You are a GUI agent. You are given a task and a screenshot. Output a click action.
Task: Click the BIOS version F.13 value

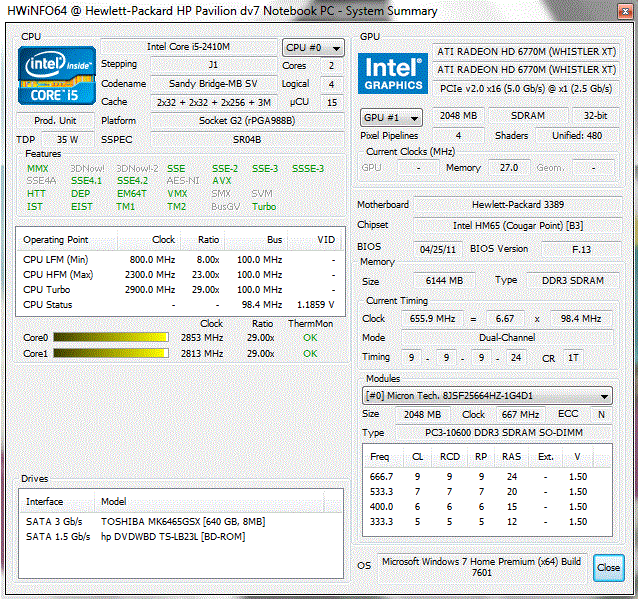tap(582, 249)
